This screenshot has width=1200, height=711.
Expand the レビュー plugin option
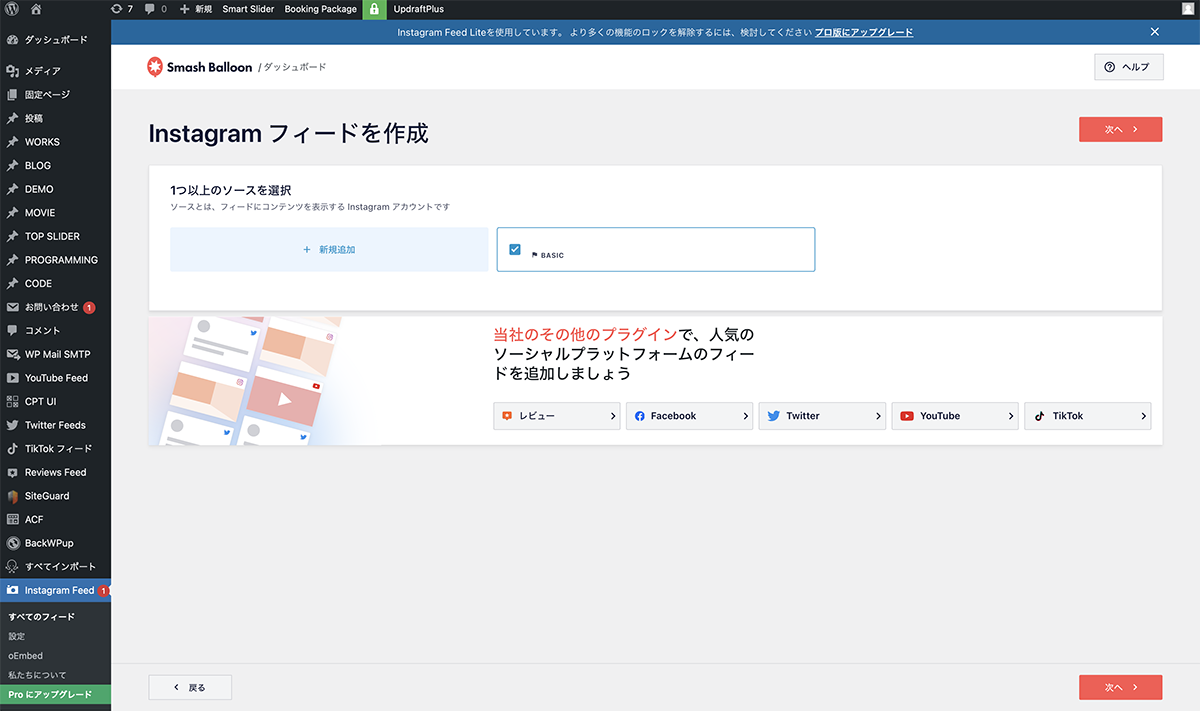point(556,416)
